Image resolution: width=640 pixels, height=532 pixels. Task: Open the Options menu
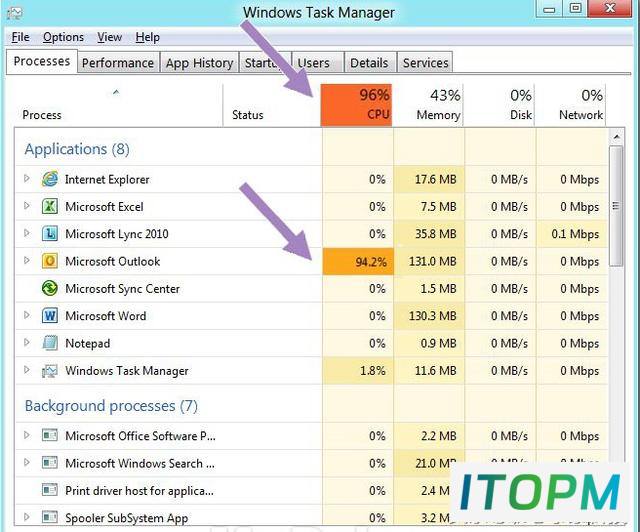click(63, 37)
